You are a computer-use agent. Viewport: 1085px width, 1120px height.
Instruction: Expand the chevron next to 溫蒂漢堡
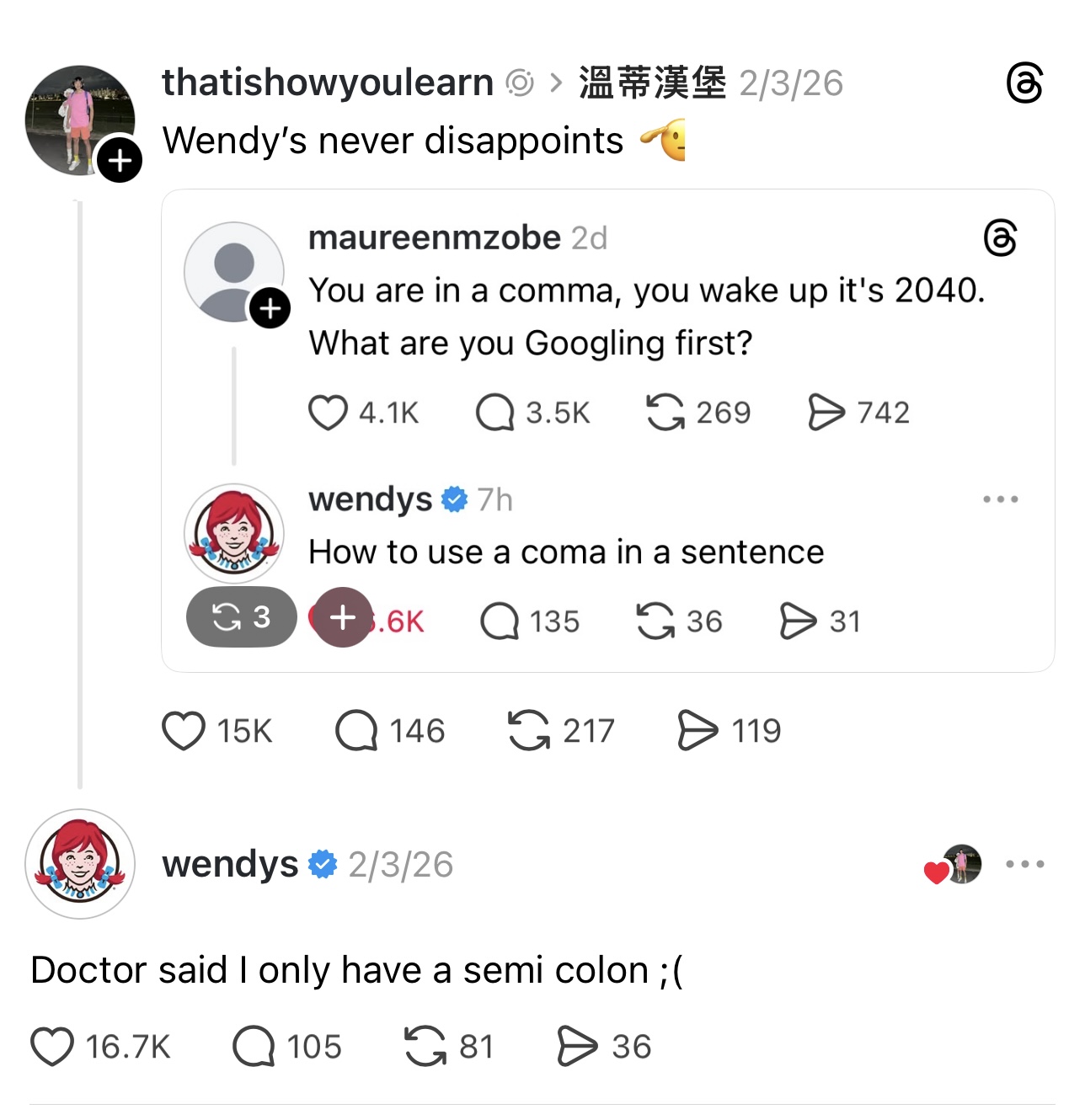[x=557, y=82]
